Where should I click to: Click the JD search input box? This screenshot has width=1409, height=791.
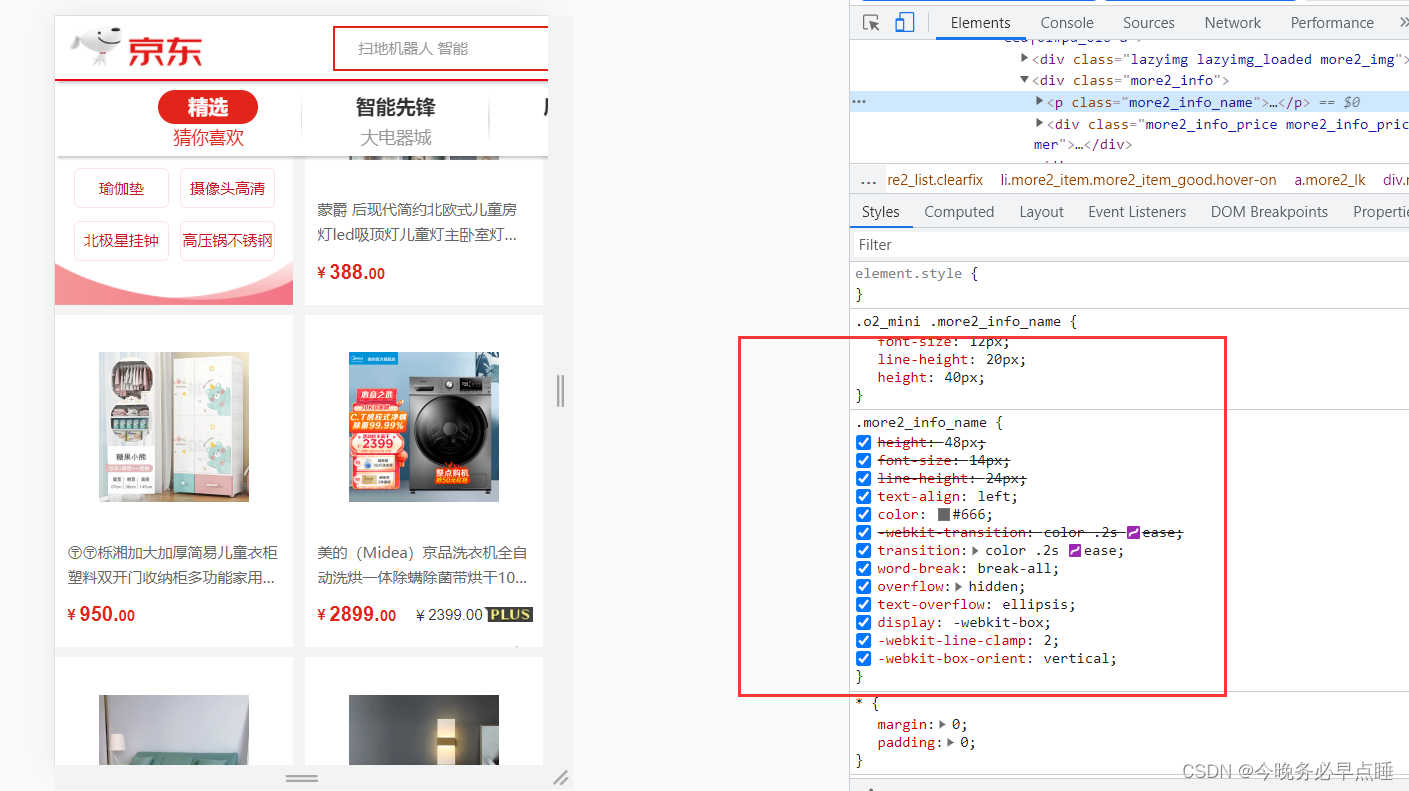coord(441,48)
